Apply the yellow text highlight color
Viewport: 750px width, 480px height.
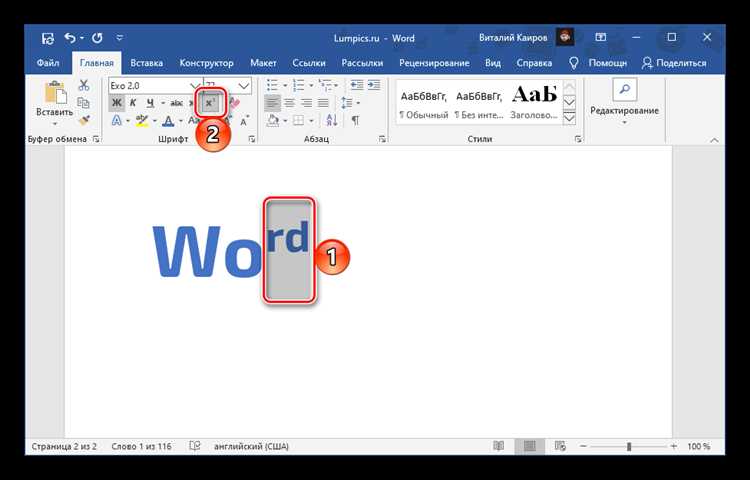[x=142, y=120]
